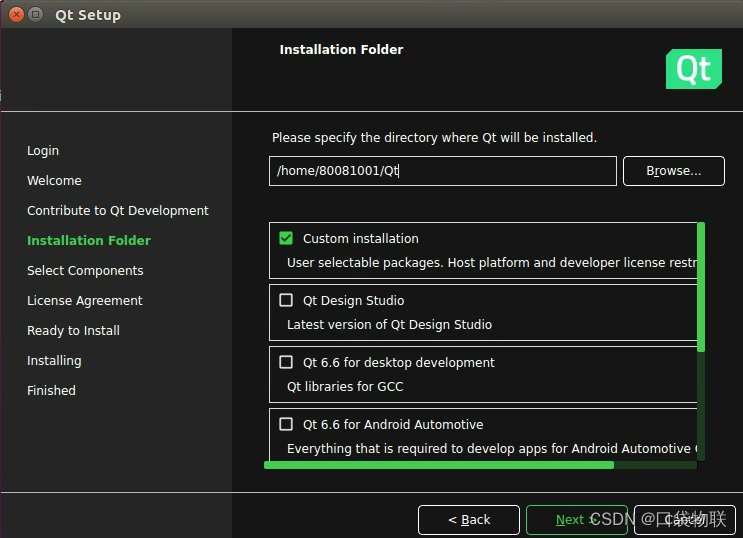Tick Qt 6.6 for Android Automotive checkbox
The height and width of the screenshot is (538, 743).
(x=286, y=424)
